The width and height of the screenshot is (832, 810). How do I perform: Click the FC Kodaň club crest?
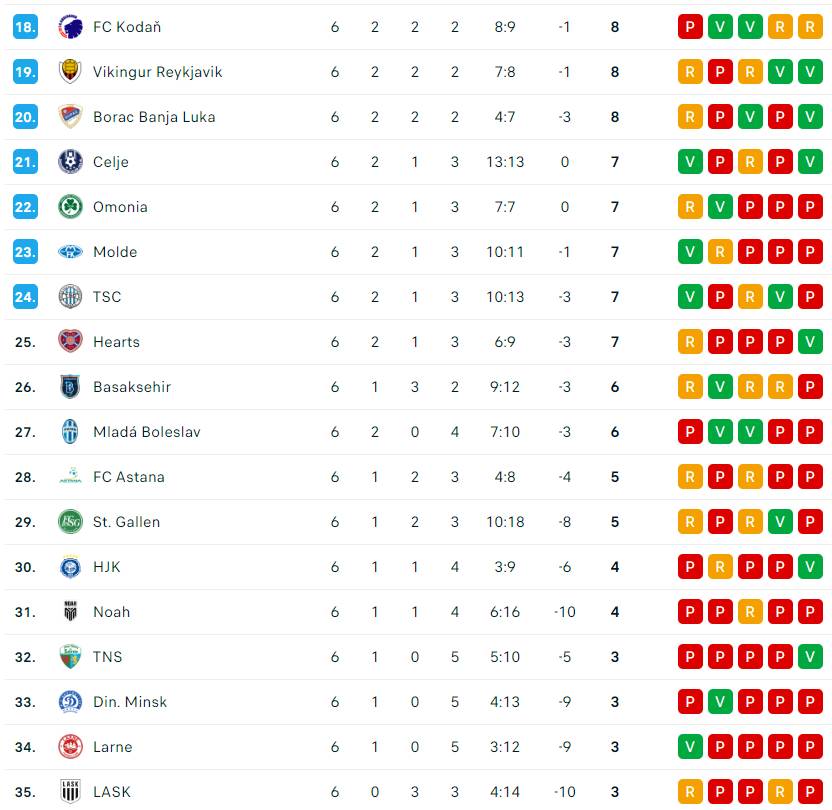coord(70,27)
